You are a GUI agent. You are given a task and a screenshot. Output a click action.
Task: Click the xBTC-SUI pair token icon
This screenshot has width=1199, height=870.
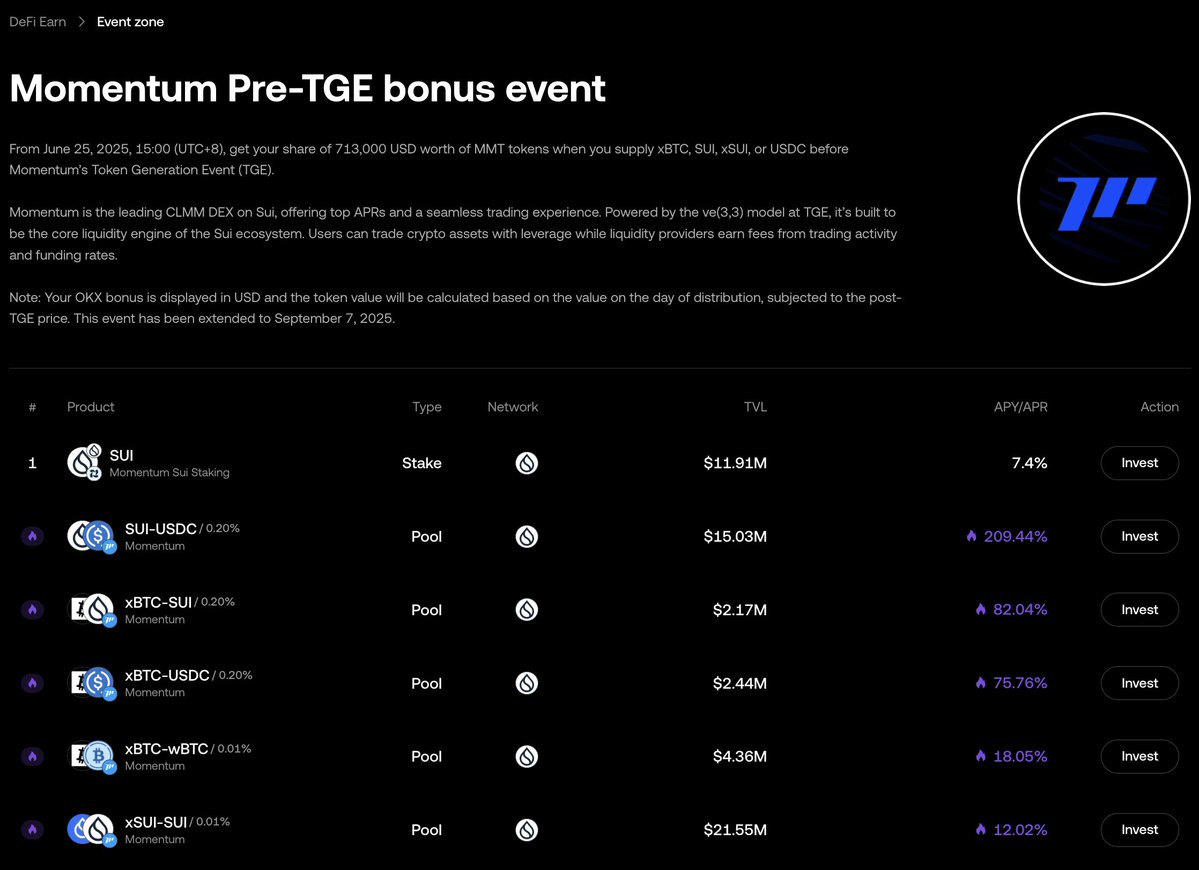click(x=92, y=609)
